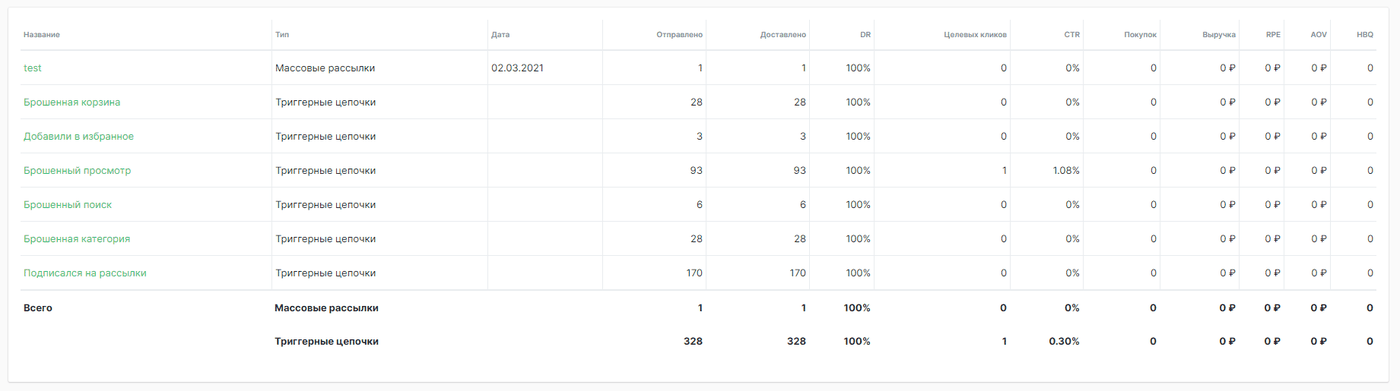
Task: Open the Брошенная категория campaign
Action: 77,239
